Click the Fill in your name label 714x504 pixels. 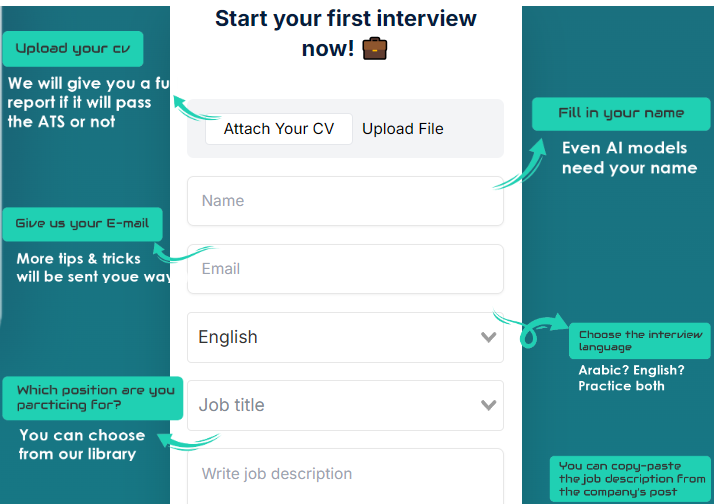pyautogui.click(x=622, y=114)
